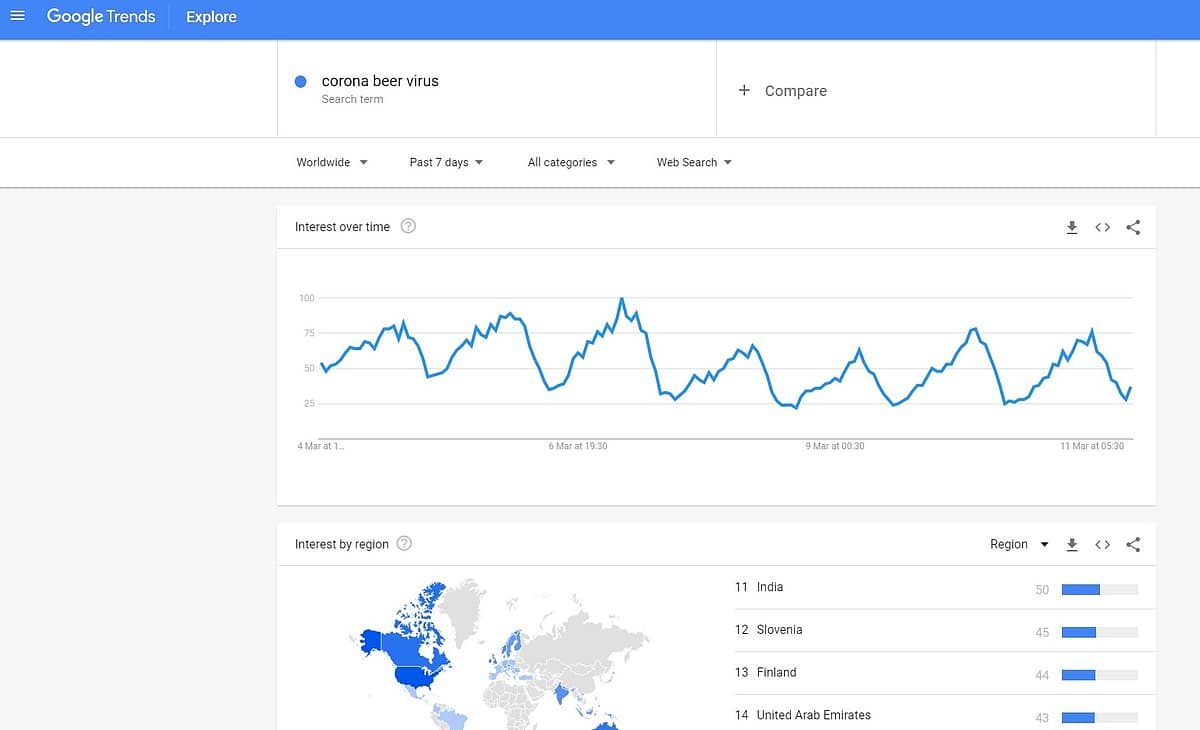Screen dimensions: 1200x730
Task: Embed the Interest by region map
Action: [x=1102, y=545]
